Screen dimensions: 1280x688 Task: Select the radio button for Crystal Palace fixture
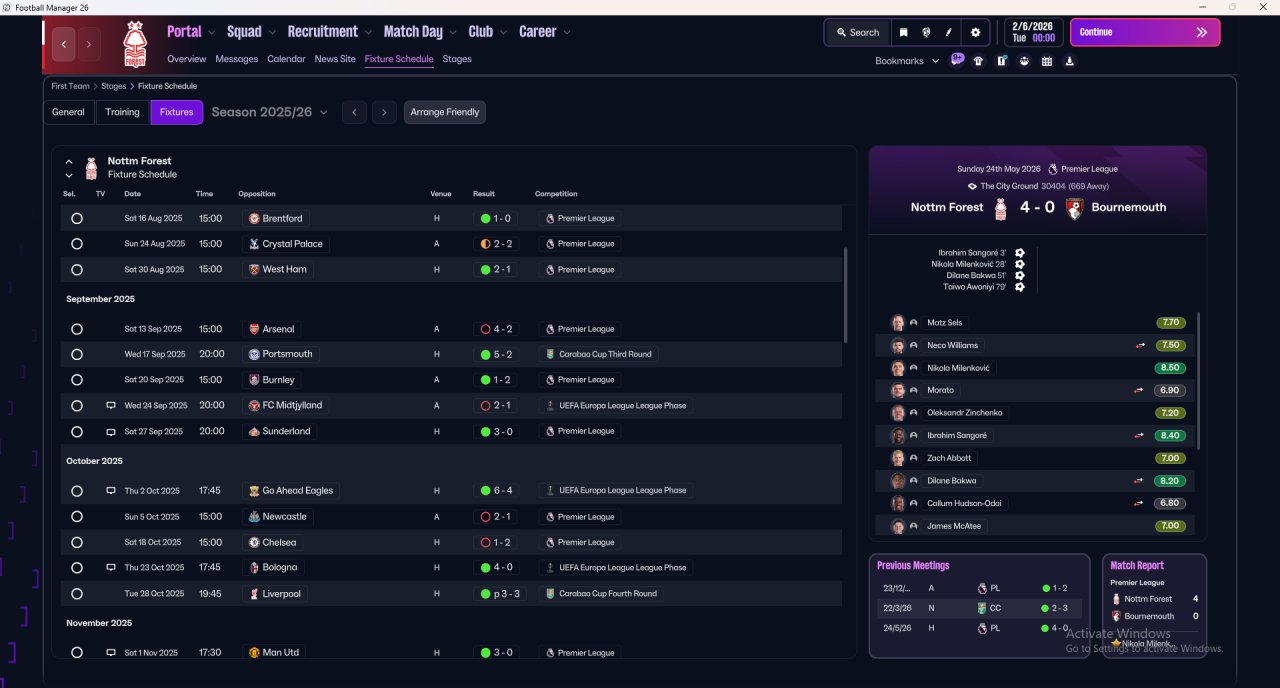point(77,244)
